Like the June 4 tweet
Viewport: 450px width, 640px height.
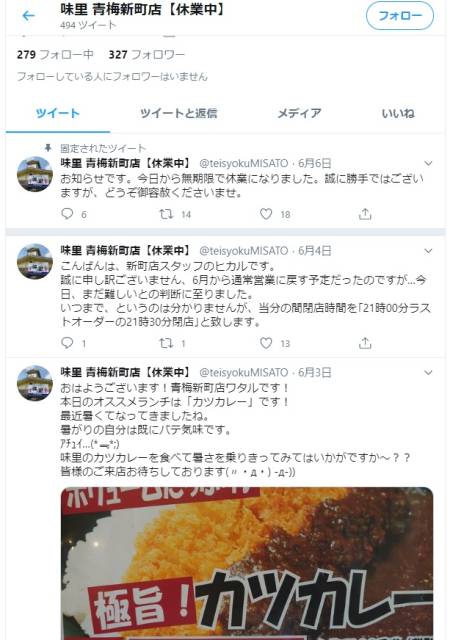click(x=266, y=343)
